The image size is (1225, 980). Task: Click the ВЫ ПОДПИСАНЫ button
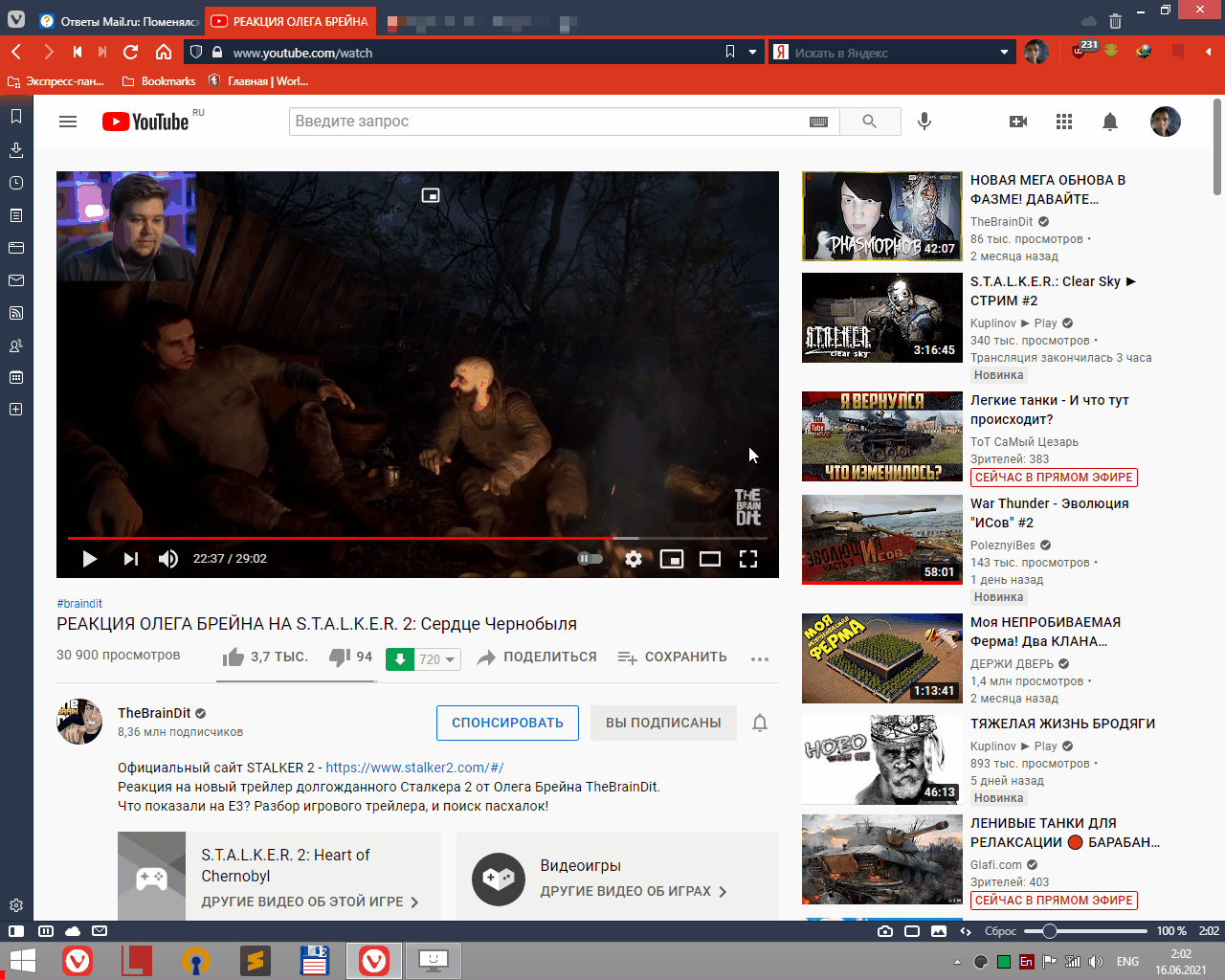[663, 723]
